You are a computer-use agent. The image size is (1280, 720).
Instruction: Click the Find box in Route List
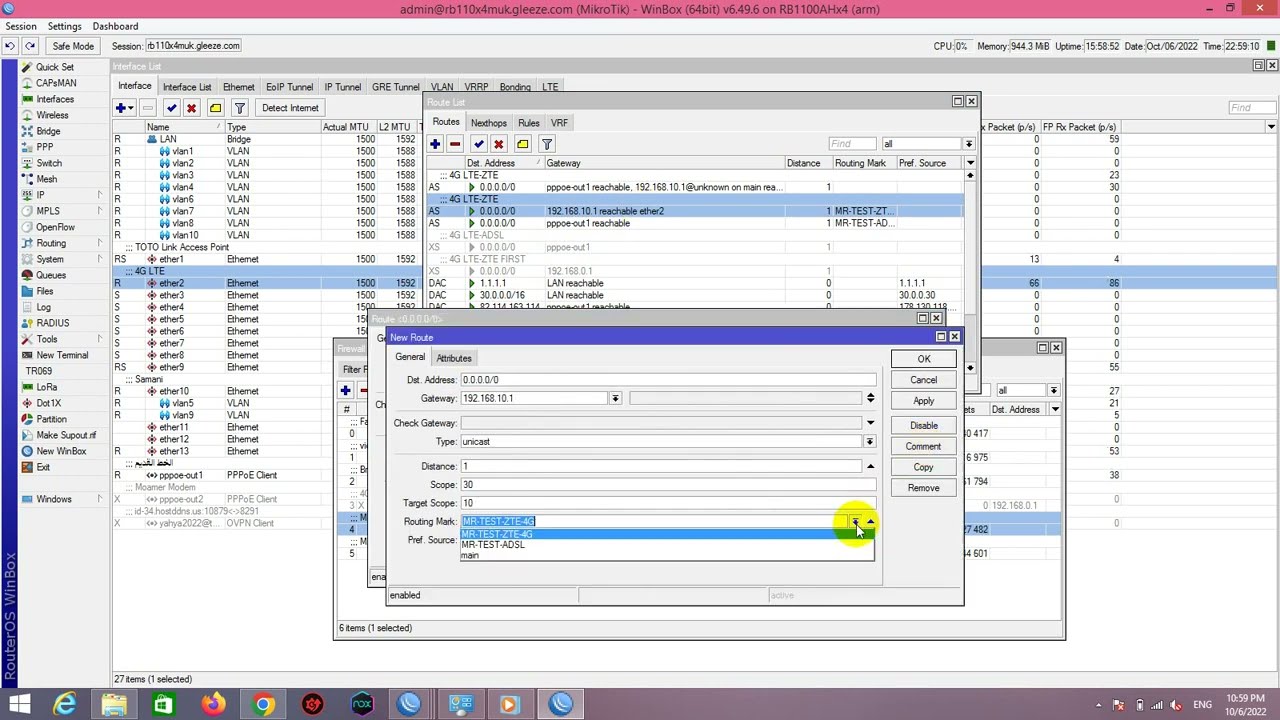pyautogui.click(x=853, y=144)
